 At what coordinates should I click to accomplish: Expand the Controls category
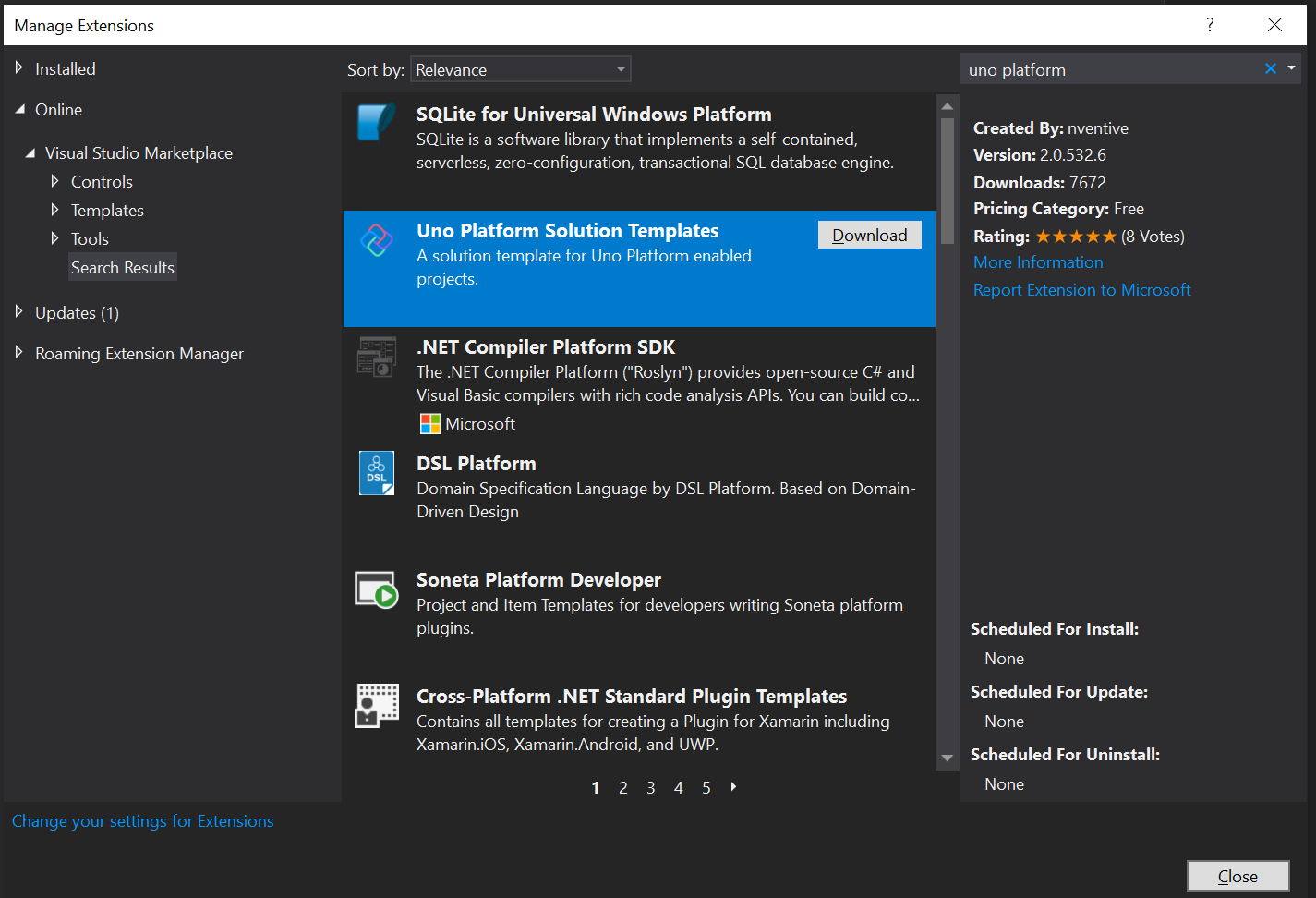[54, 181]
